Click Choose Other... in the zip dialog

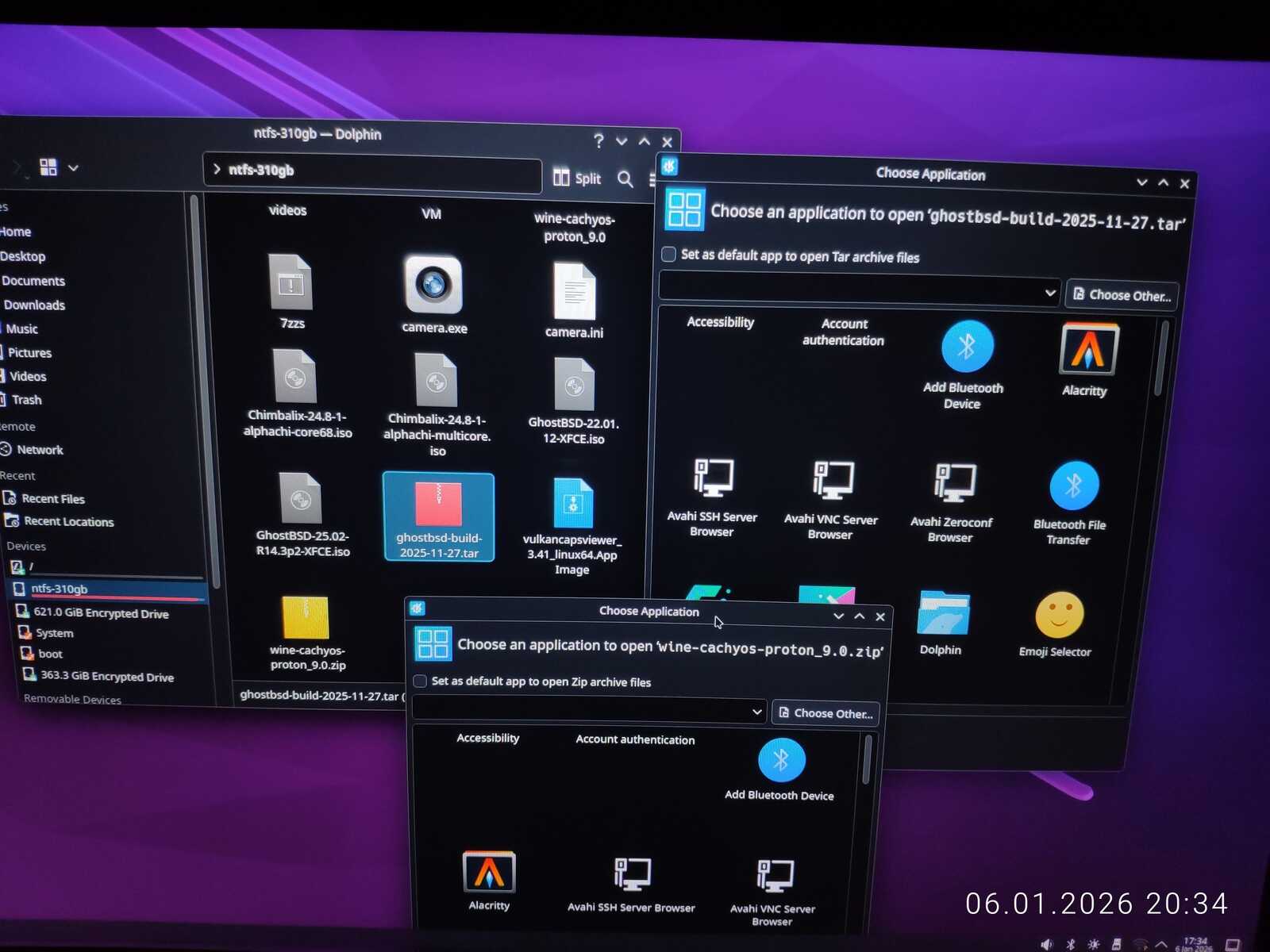(x=826, y=713)
